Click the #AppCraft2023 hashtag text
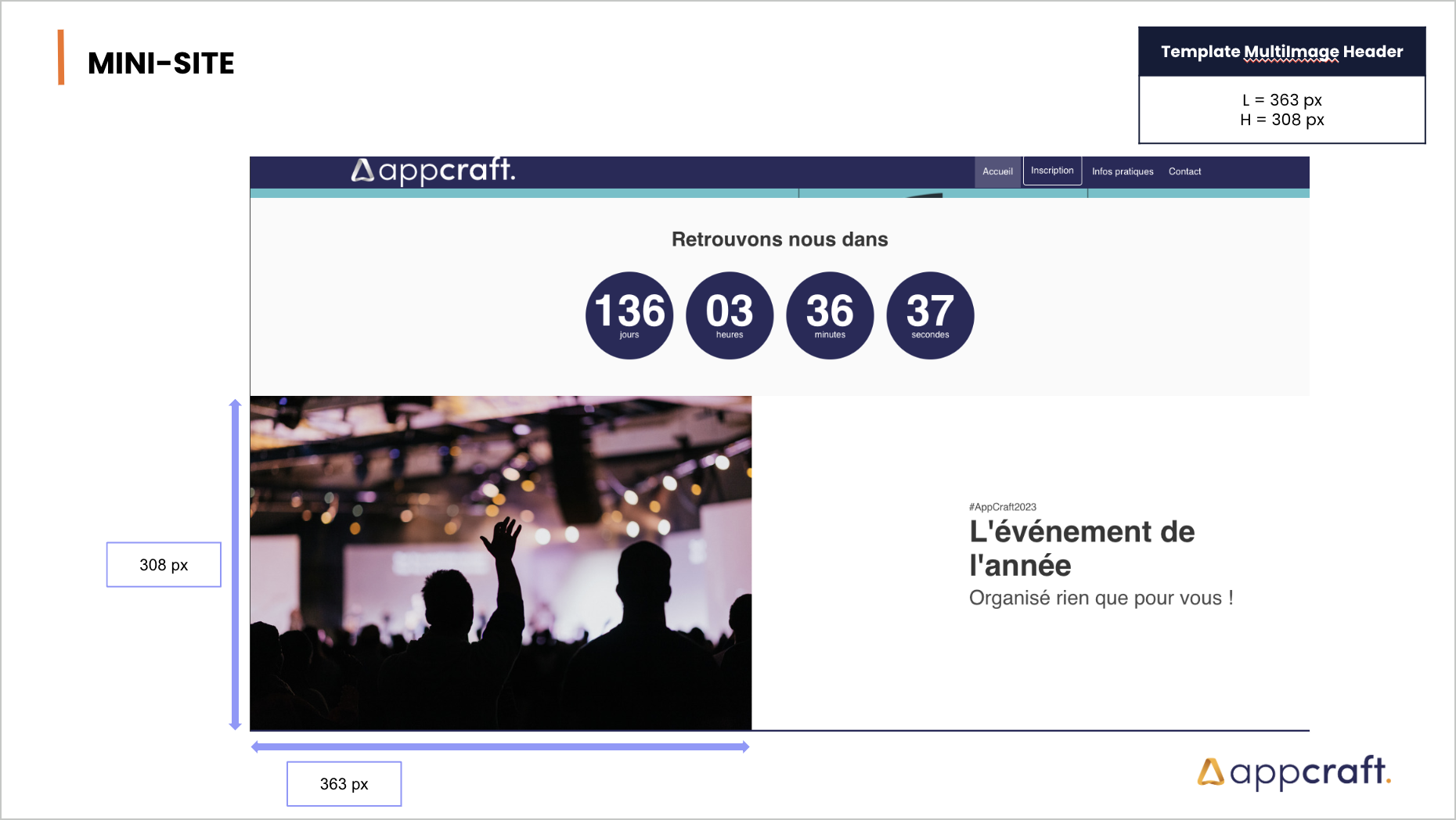 click(x=1002, y=507)
